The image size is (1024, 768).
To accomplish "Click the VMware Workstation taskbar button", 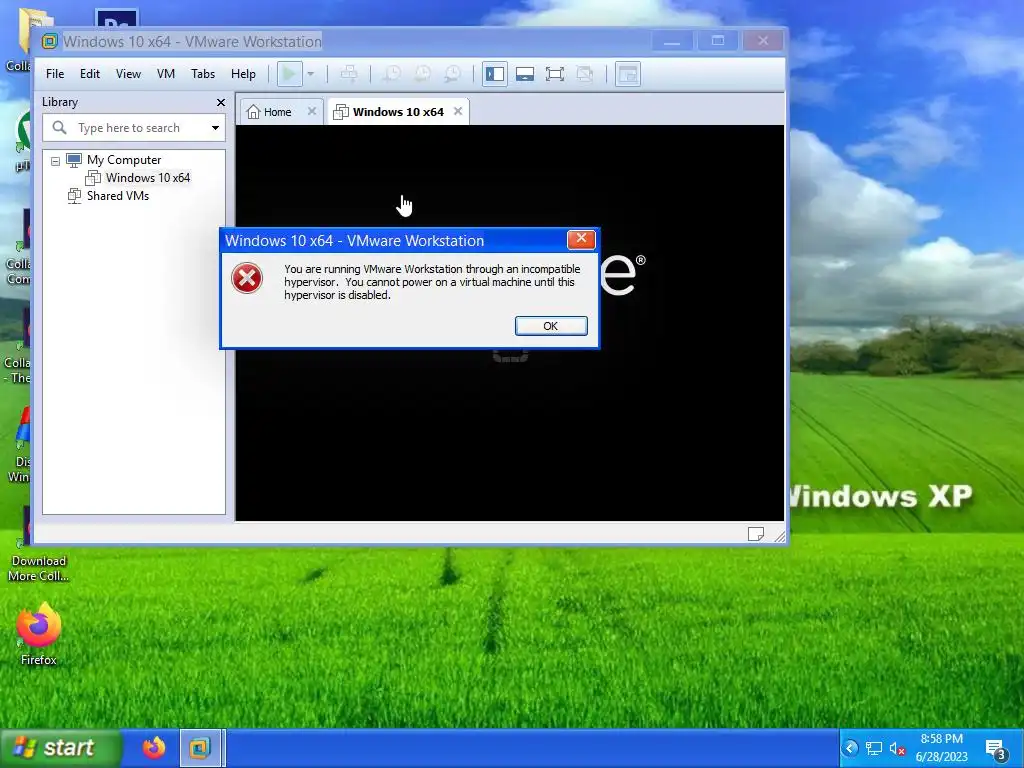I will 202,748.
